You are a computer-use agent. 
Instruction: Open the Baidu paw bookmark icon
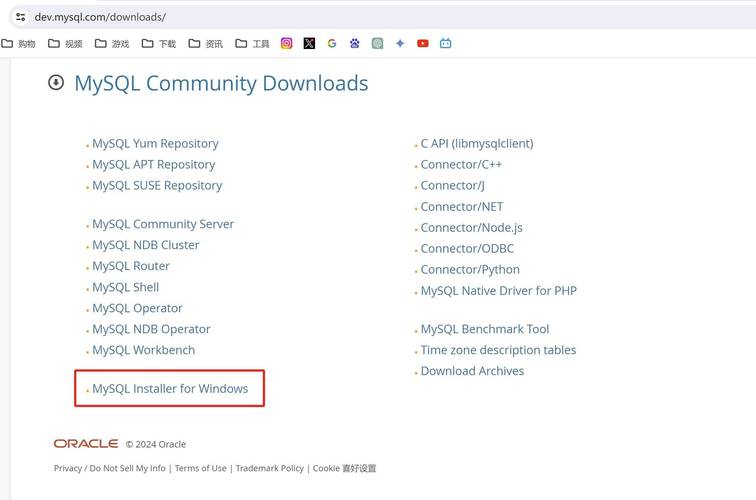pyautogui.click(x=354, y=43)
